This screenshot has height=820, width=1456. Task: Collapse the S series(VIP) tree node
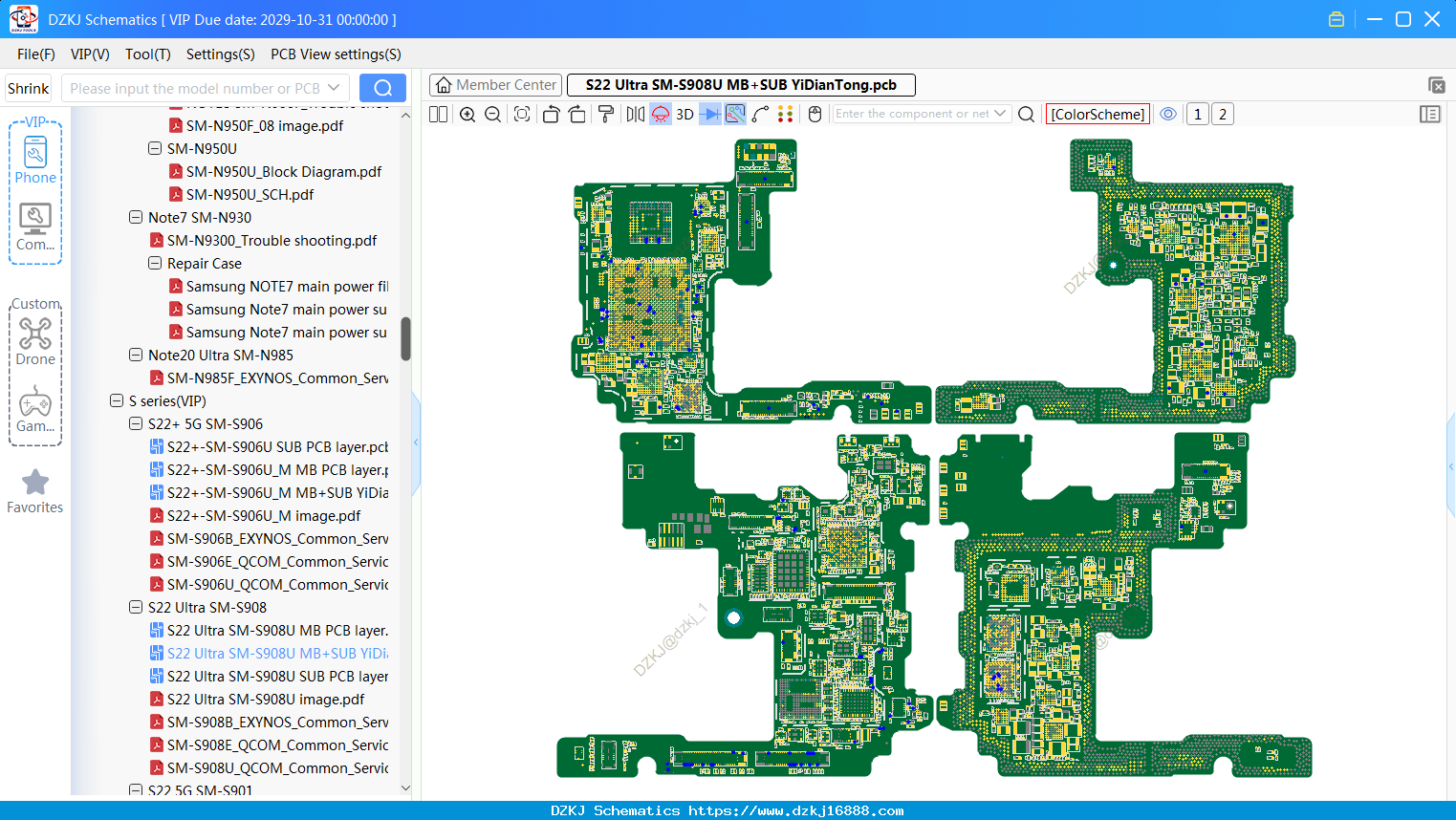117,400
